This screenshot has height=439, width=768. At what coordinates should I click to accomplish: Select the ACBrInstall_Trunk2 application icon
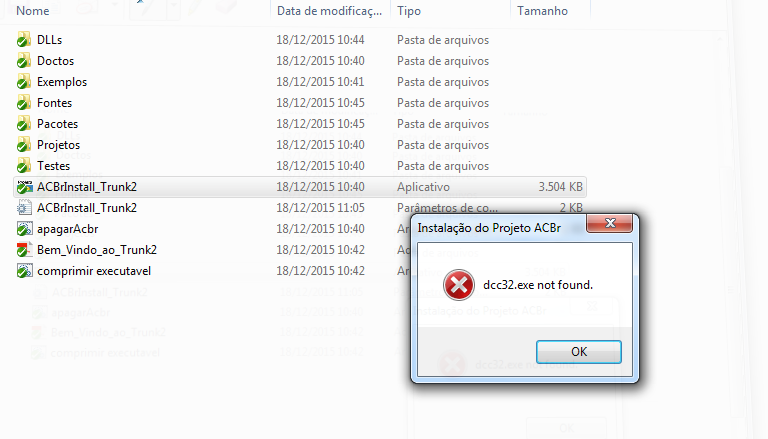pos(24,187)
